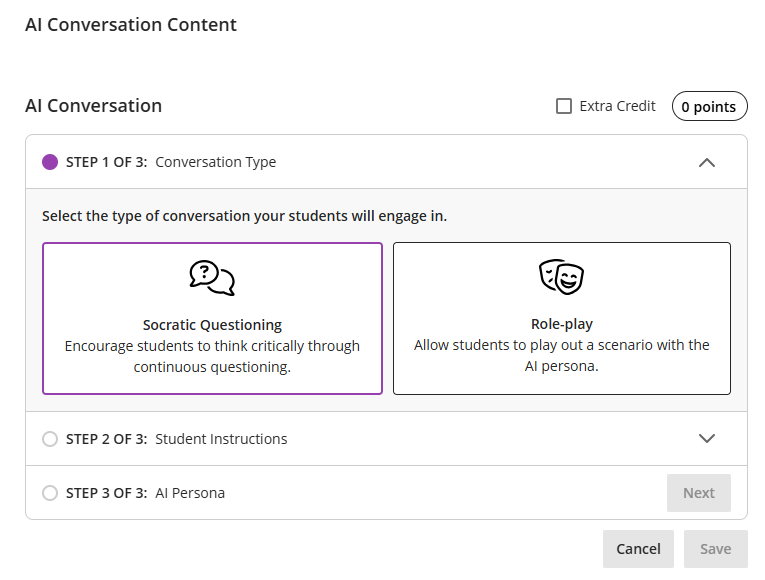The height and width of the screenshot is (580, 765).
Task: Click the Extra Credit label
Action: 617,106
